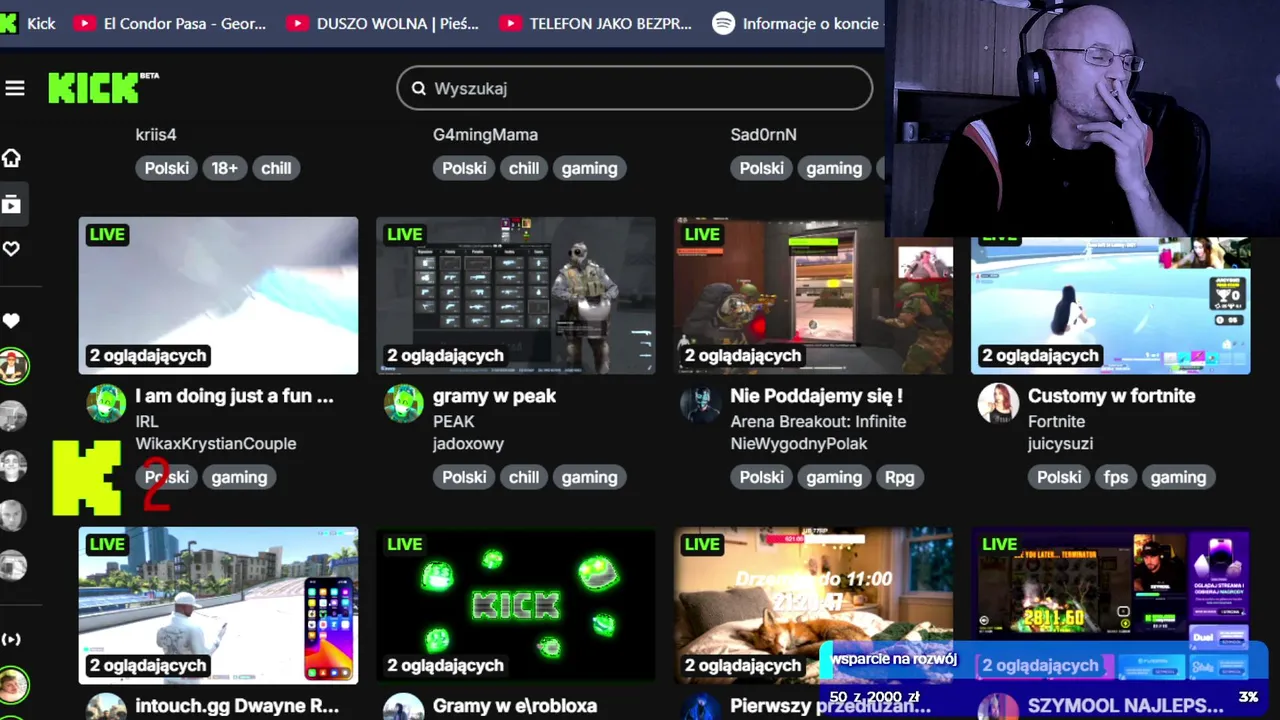Switch to DUSZO WOLNA browser tab
This screenshot has height=720, width=1280.
click(x=382, y=23)
